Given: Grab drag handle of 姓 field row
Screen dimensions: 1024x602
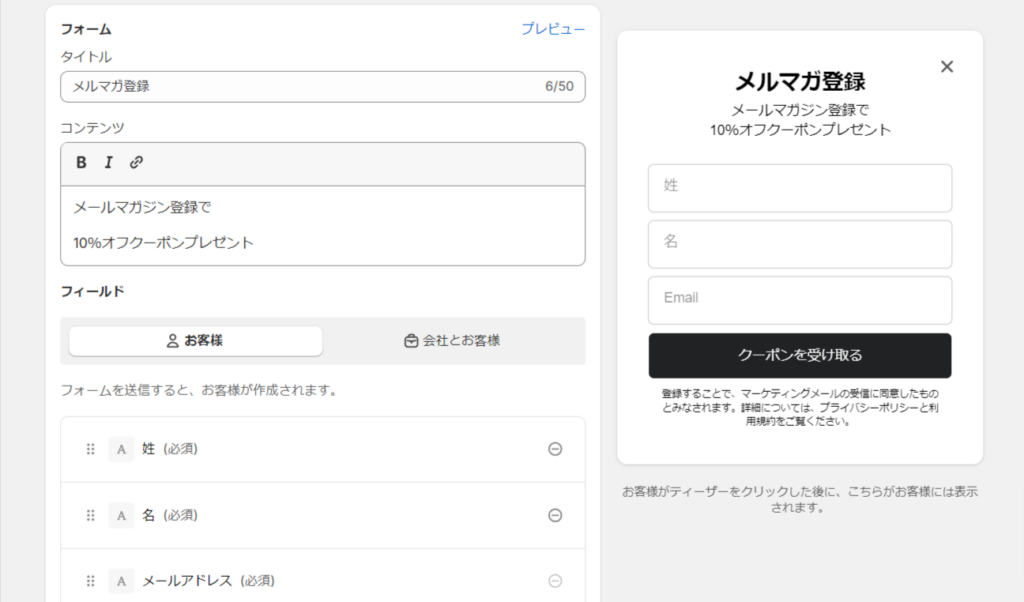Looking at the screenshot, I should [x=91, y=449].
